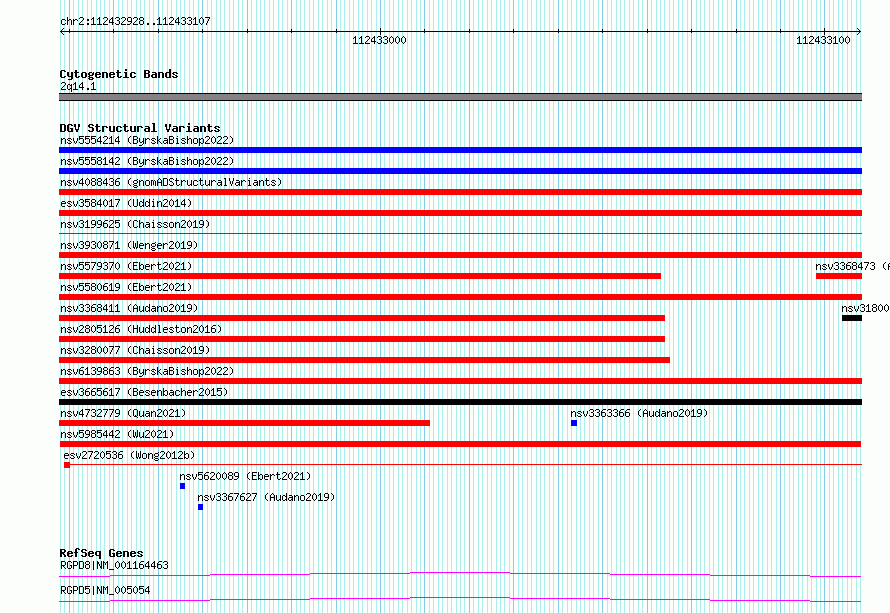890x613 pixels.
Task: Click the nsv5579370 (Ebert2021) label
Action: pos(126,266)
